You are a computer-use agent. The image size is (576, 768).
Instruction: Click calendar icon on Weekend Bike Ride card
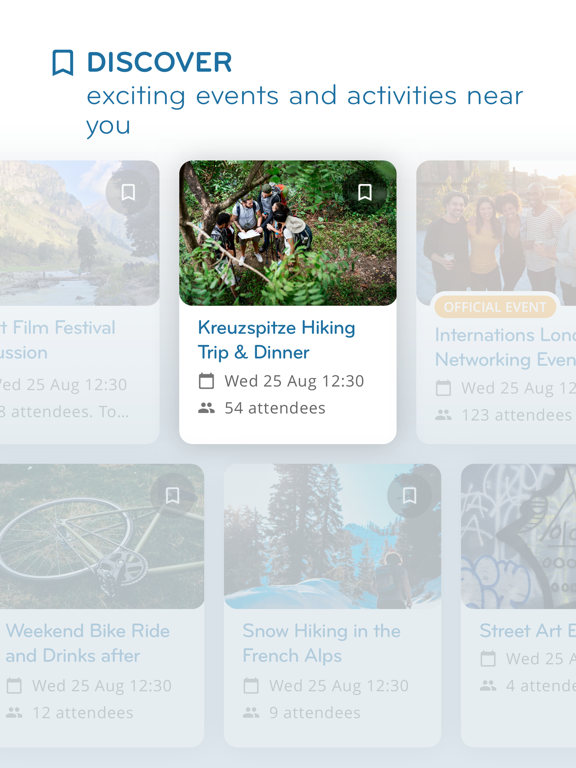(x=14, y=685)
